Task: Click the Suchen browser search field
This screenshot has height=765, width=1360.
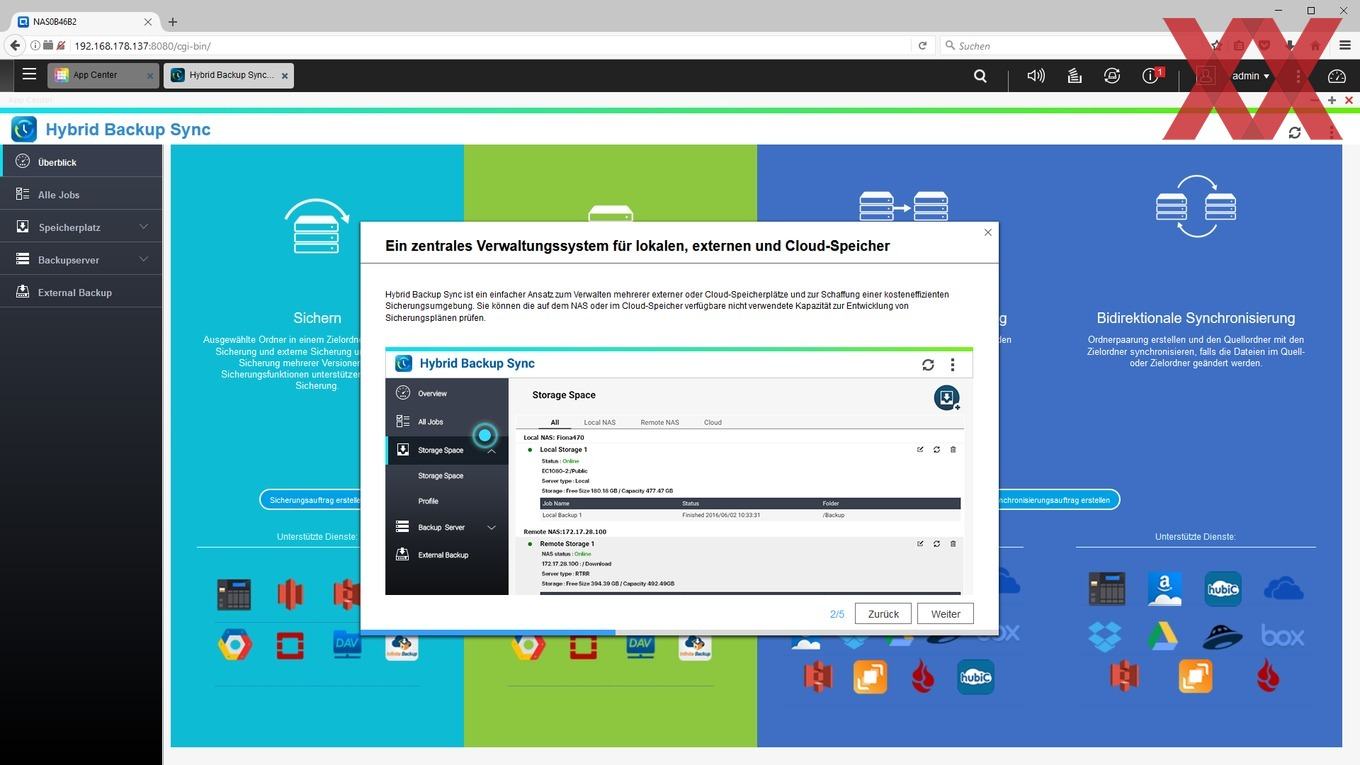Action: tap(1070, 45)
